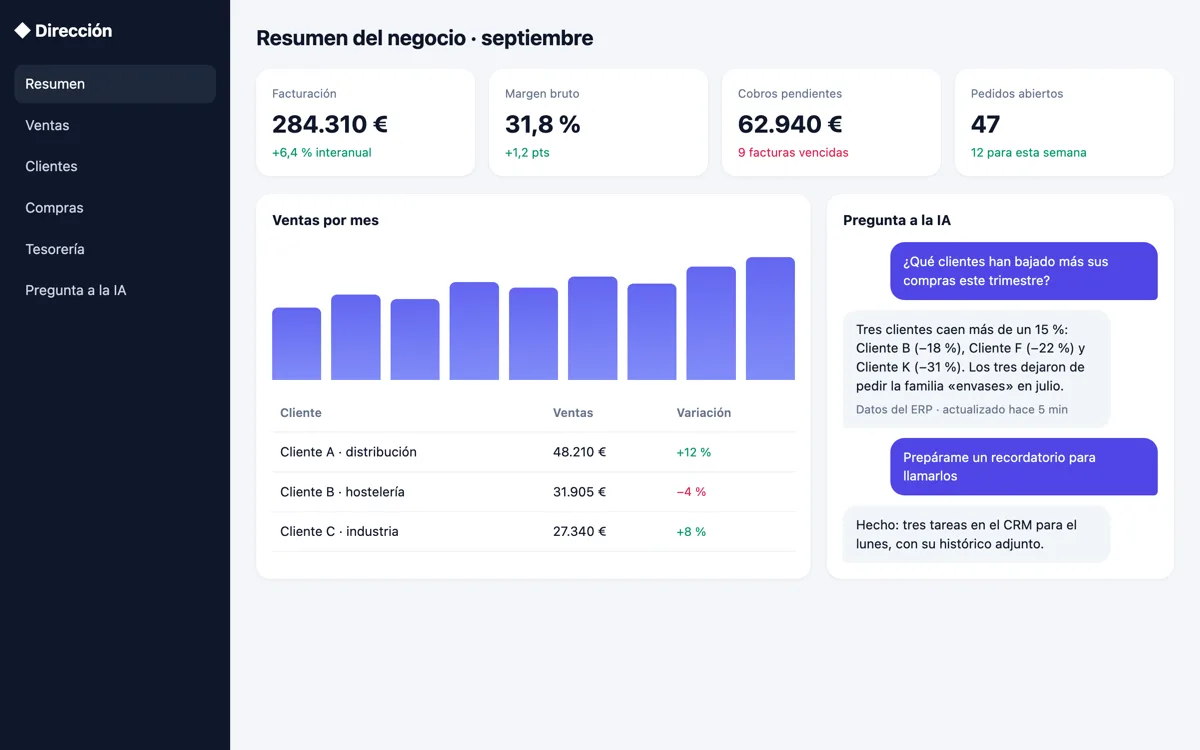The height and width of the screenshot is (750, 1200).
Task: Select Compras in the sidebar
Action: click(115, 208)
